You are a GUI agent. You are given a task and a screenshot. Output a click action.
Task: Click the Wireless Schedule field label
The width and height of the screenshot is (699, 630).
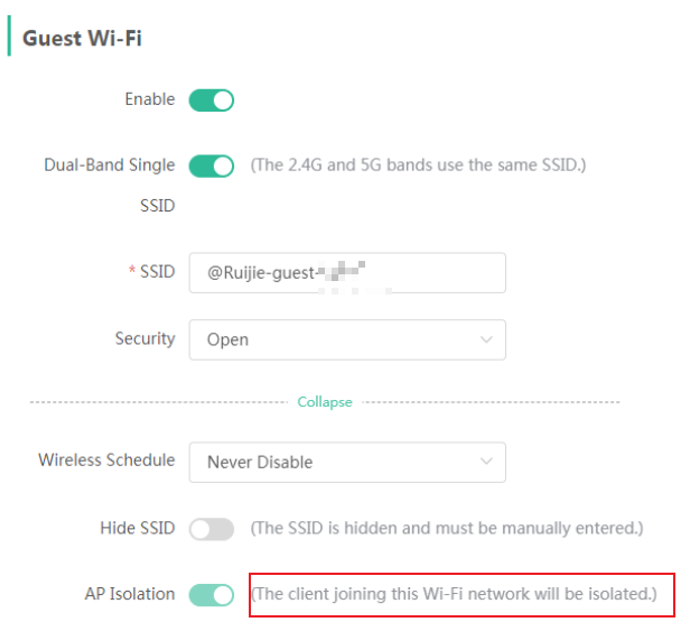tap(106, 461)
